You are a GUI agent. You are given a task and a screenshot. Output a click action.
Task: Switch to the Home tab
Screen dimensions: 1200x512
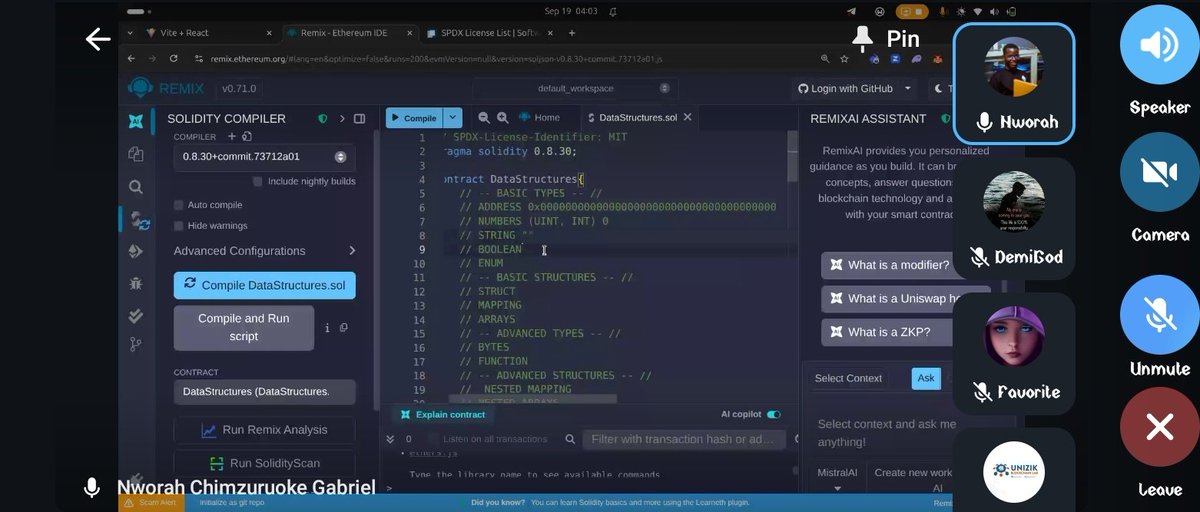[x=539, y=118]
